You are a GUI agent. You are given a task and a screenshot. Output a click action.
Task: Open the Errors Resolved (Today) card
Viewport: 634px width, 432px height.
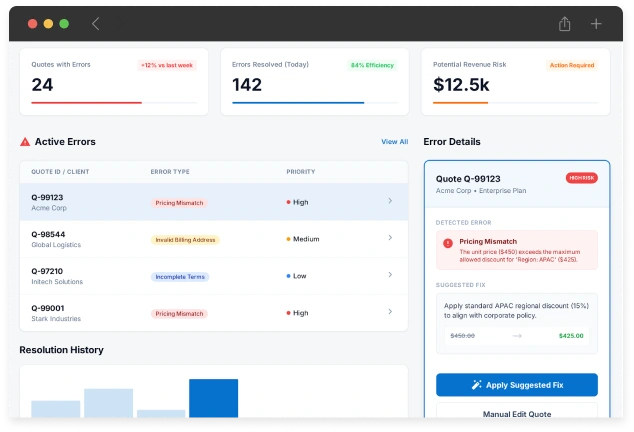(314, 81)
